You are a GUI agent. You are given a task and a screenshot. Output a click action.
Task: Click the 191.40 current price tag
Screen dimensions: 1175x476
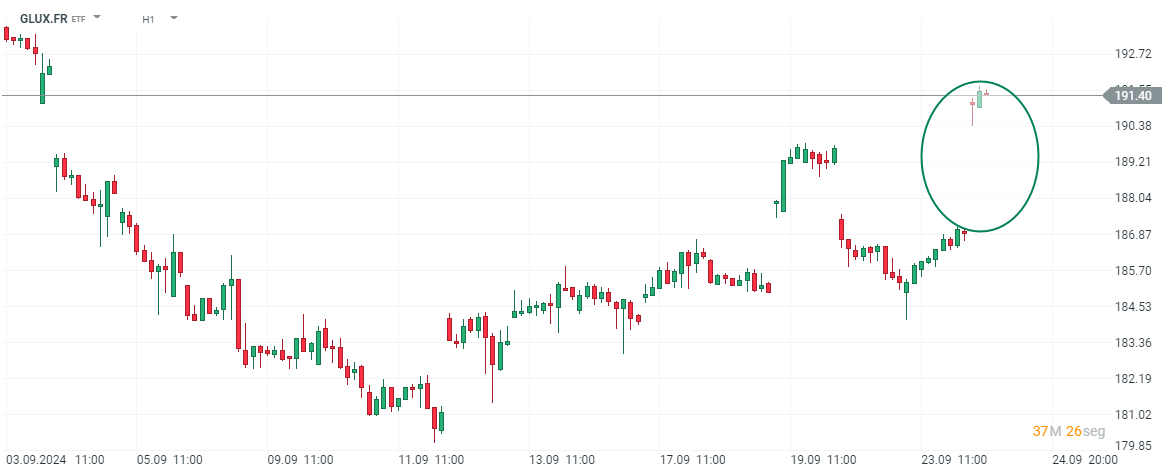(x=1134, y=96)
